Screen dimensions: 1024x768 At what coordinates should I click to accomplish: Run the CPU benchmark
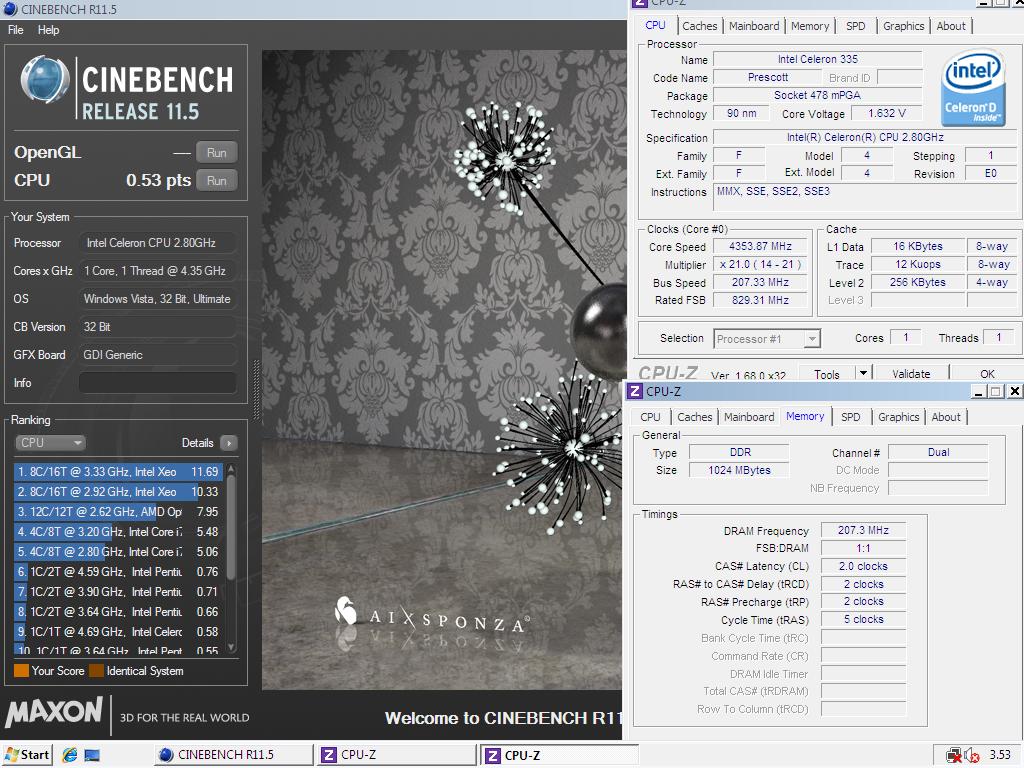point(216,181)
